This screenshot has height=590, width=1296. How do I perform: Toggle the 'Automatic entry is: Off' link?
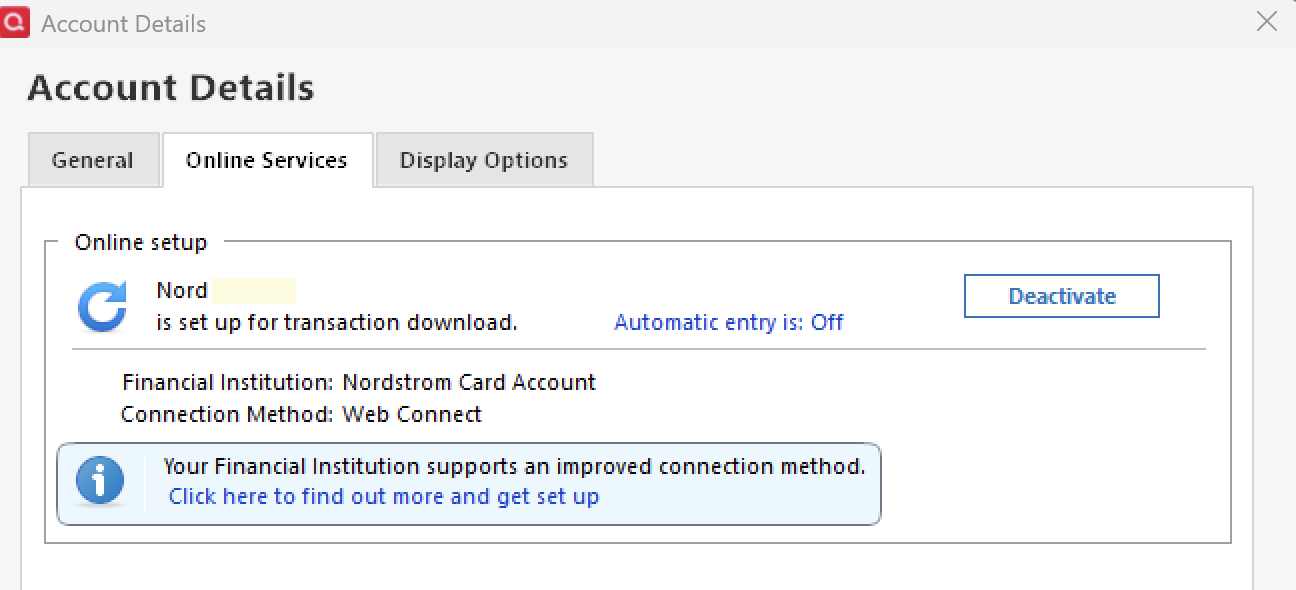[728, 322]
